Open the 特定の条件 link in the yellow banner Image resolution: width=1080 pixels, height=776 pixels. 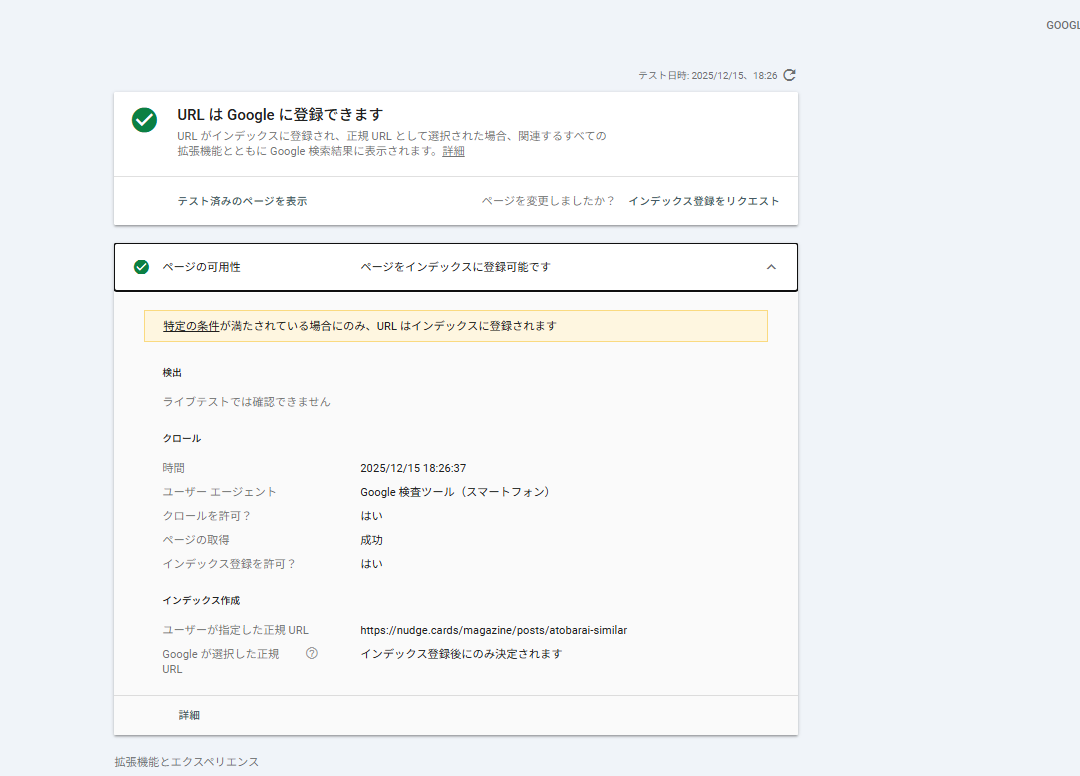pos(191,326)
